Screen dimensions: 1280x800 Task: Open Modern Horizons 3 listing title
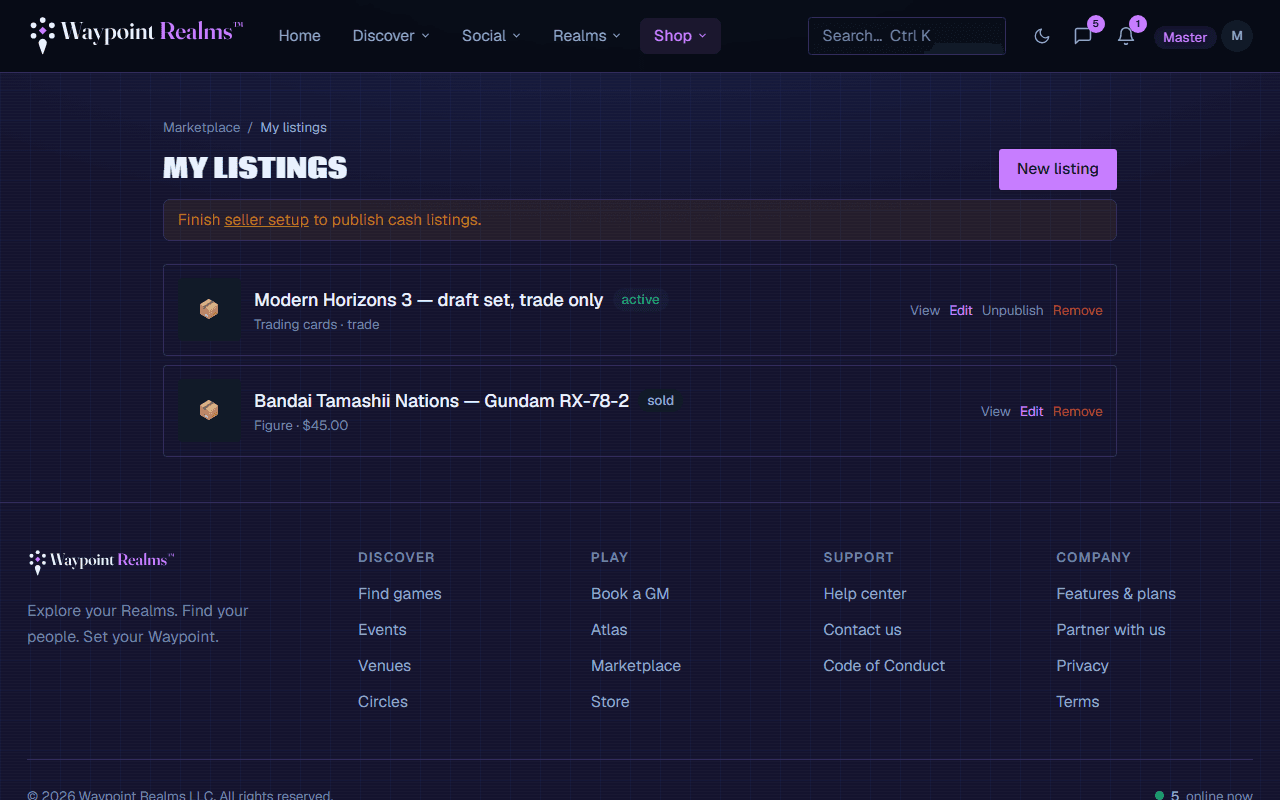(429, 300)
